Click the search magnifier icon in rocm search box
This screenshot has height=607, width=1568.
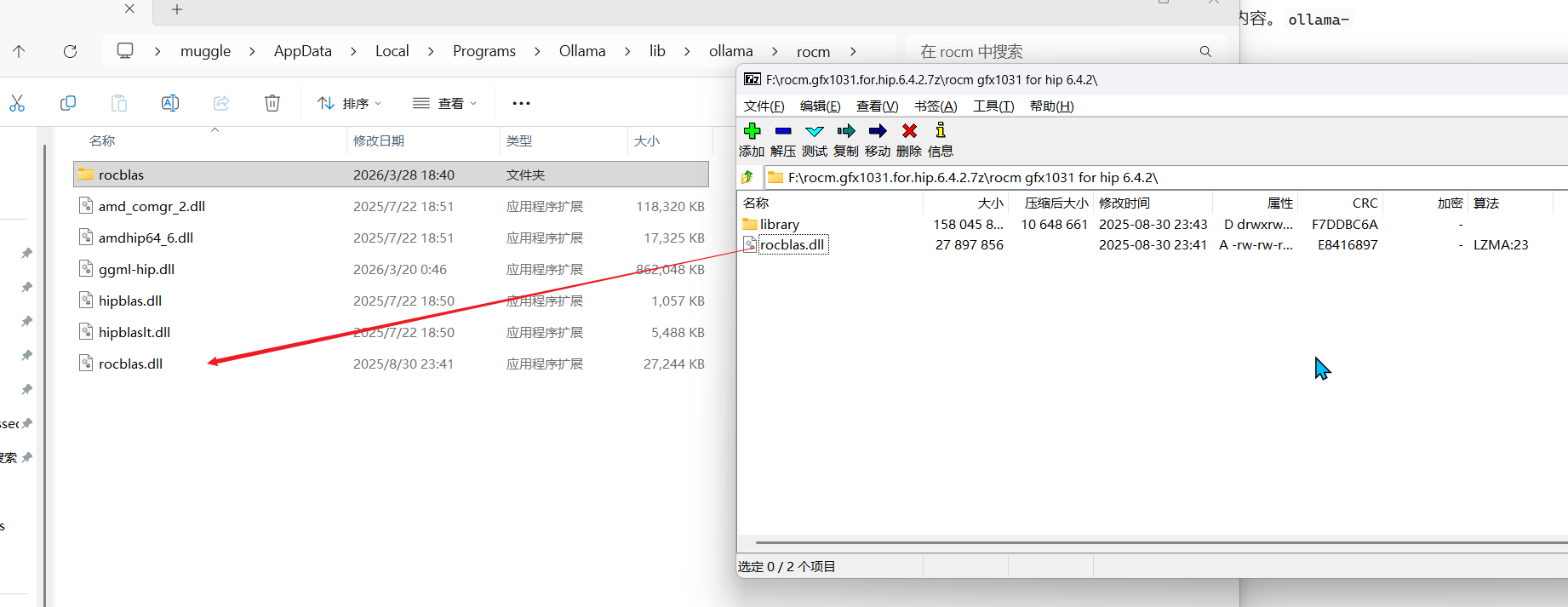point(1205,51)
